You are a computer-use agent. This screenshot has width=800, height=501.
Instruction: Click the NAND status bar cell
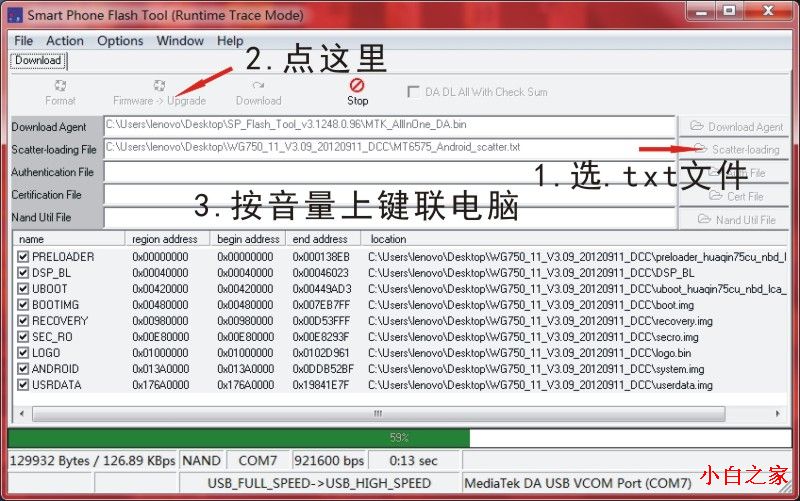pos(202,461)
